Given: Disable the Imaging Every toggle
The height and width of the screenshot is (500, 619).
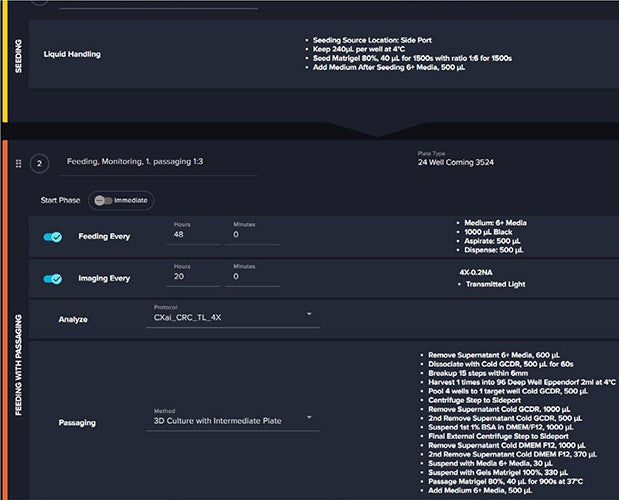Looking at the screenshot, I should coord(53,279).
